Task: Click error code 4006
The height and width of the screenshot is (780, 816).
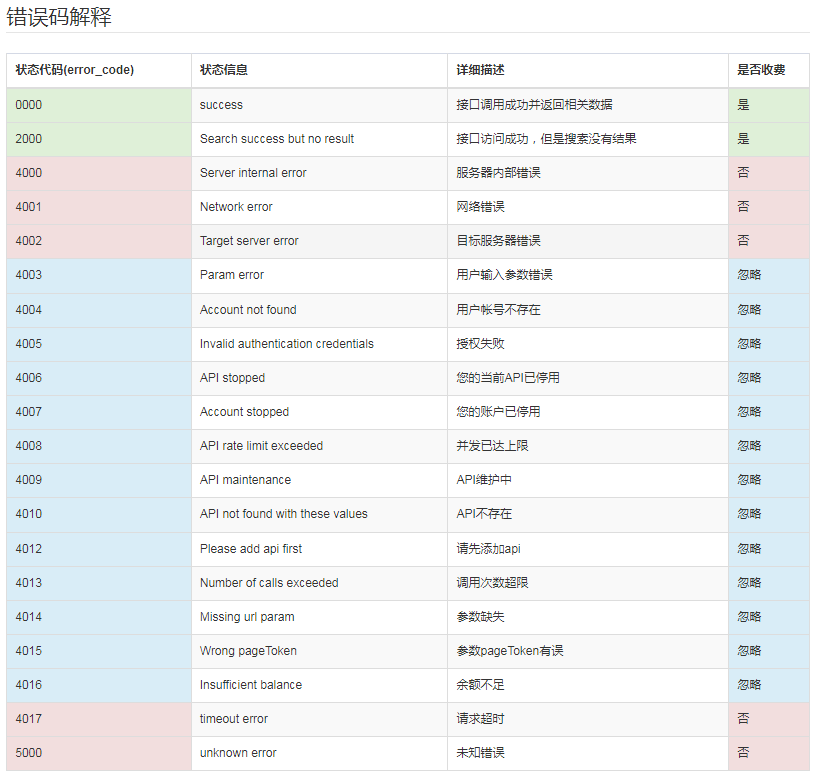Action: (29, 378)
